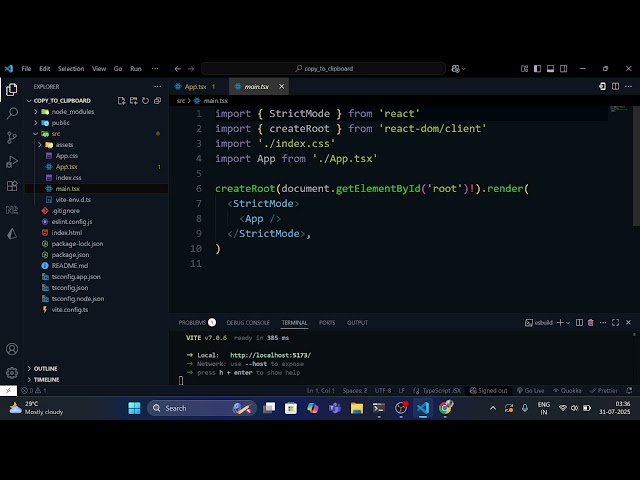Switch to the OUTPUT panel tab

click(x=357, y=322)
